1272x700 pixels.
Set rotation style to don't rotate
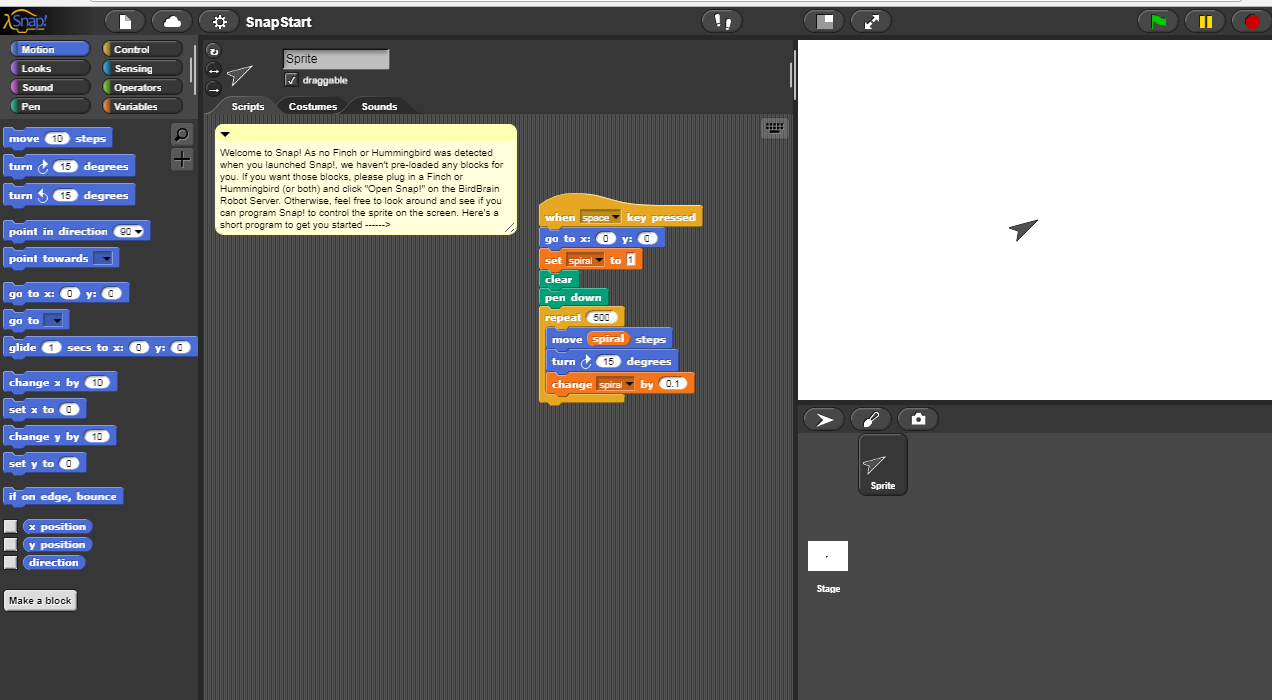[x=214, y=90]
